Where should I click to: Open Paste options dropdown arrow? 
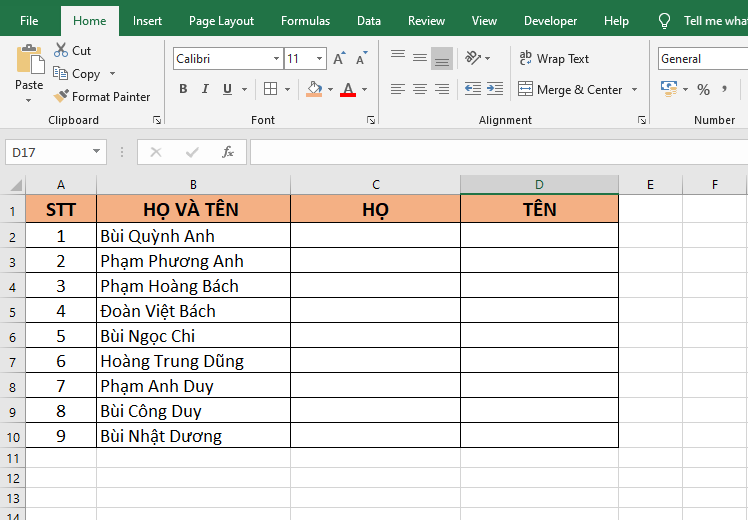coord(29,100)
